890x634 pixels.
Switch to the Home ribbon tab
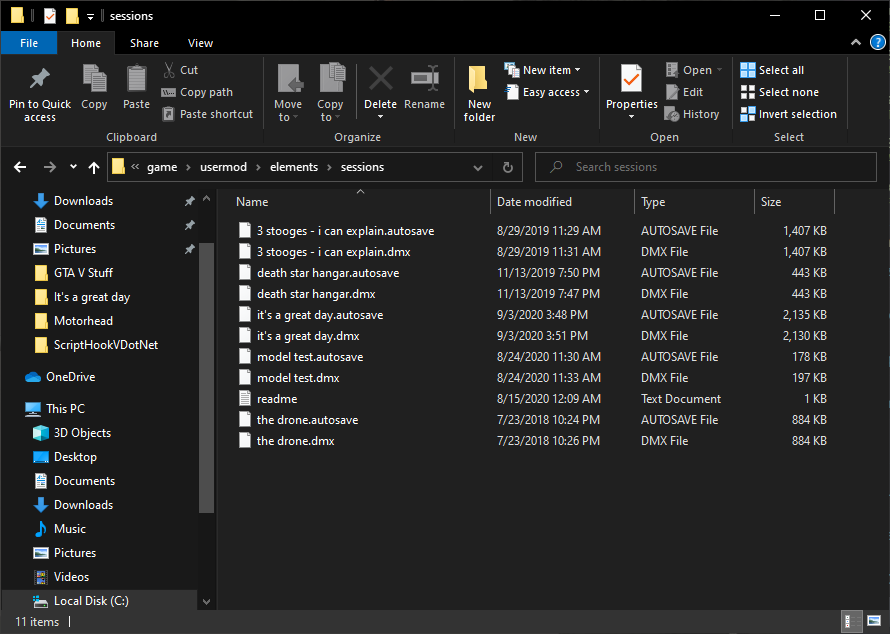pos(86,43)
